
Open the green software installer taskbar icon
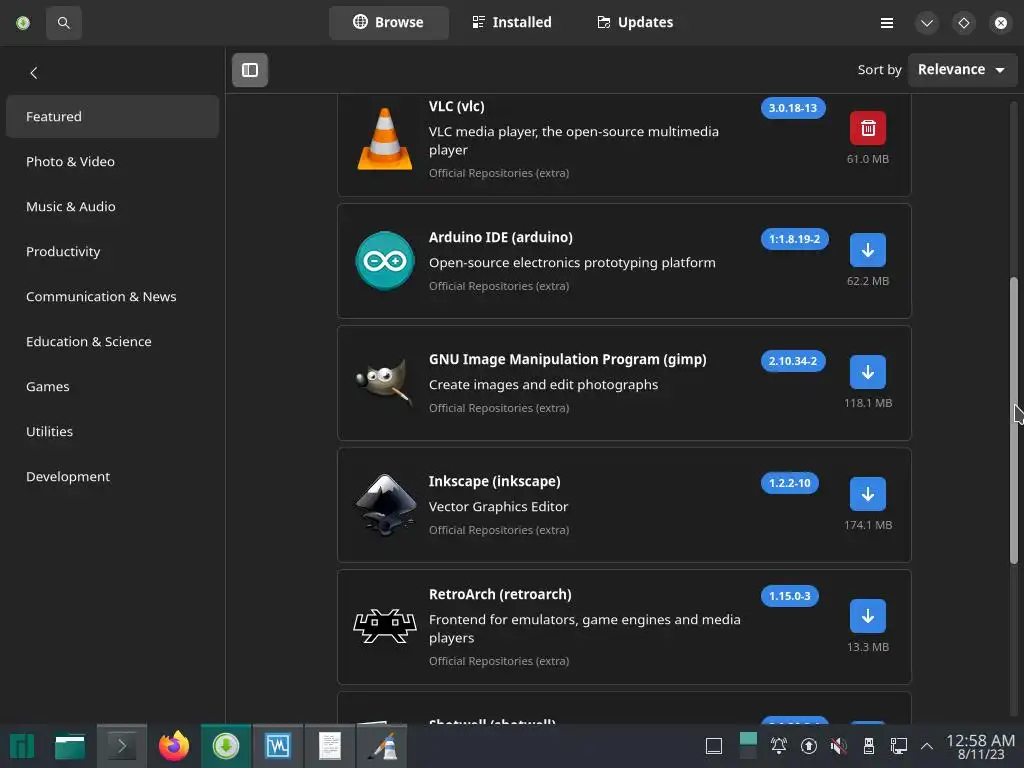coord(226,746)
